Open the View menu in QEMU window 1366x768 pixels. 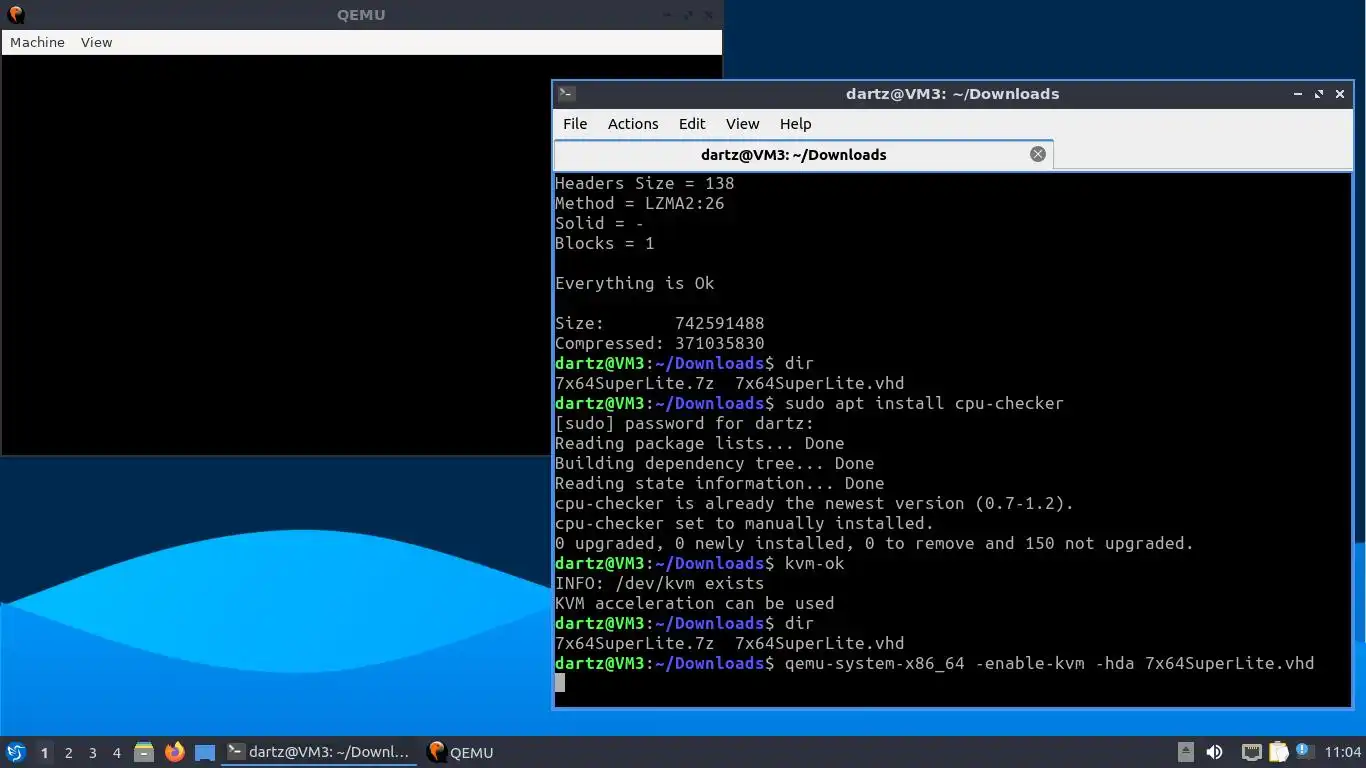click(97, 42)
